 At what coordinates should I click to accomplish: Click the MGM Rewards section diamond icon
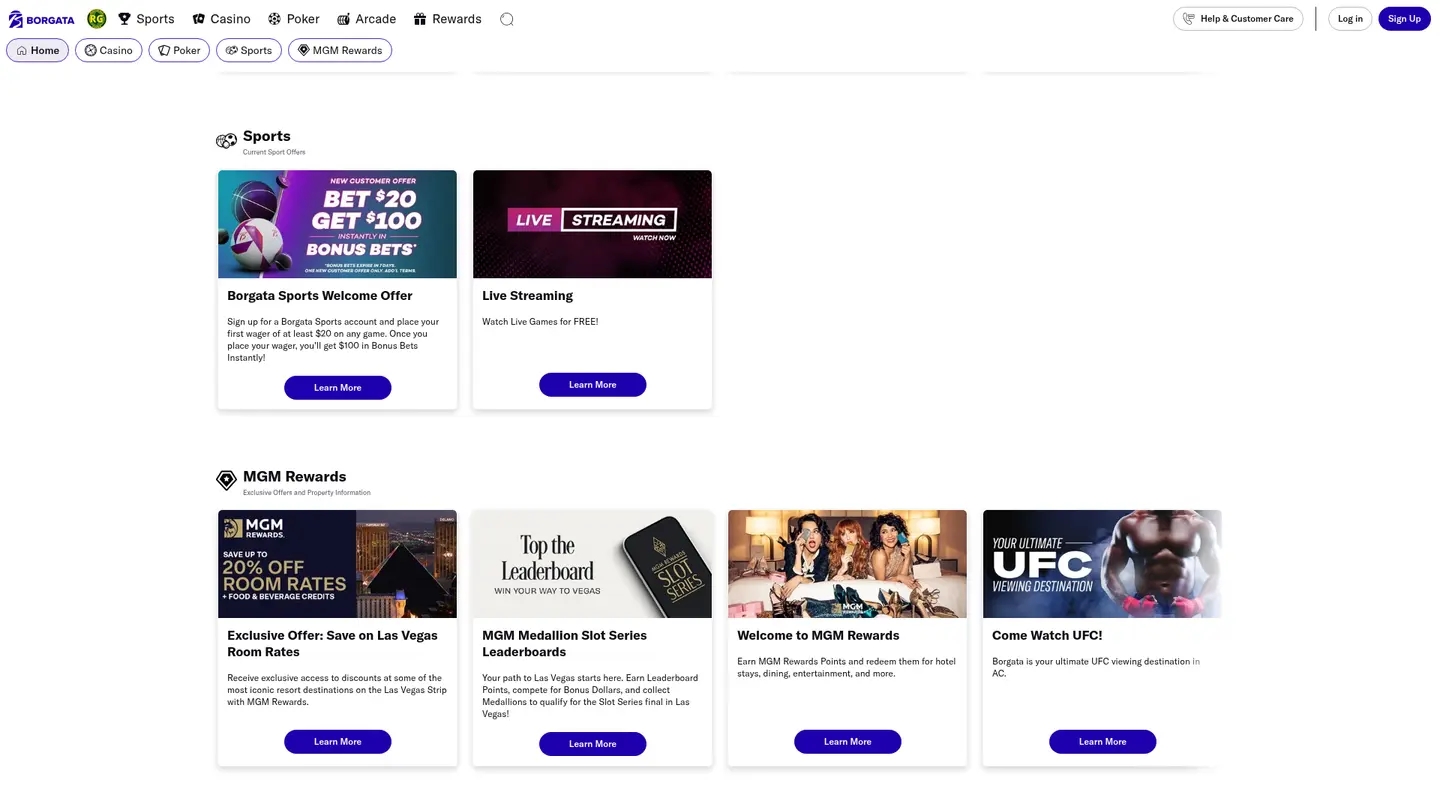pyautogui.click(x=227, y=481)
